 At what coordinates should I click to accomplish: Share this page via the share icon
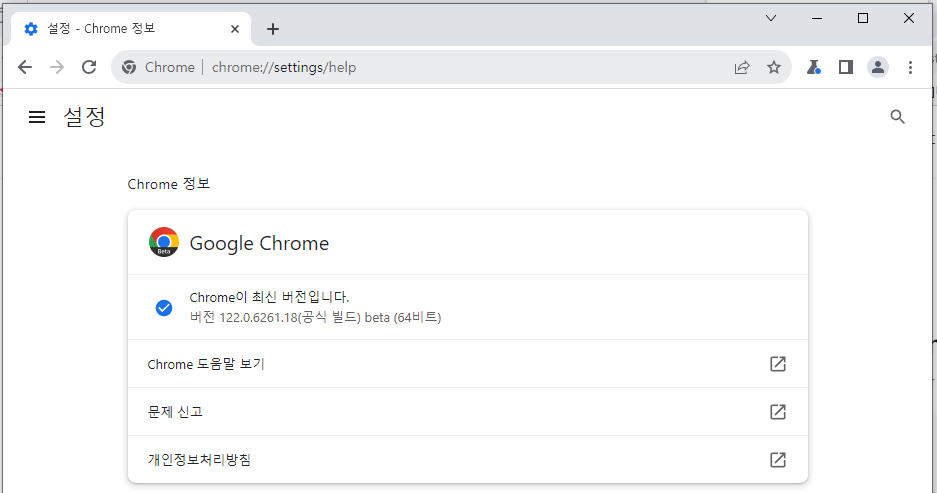click(742, 67)
